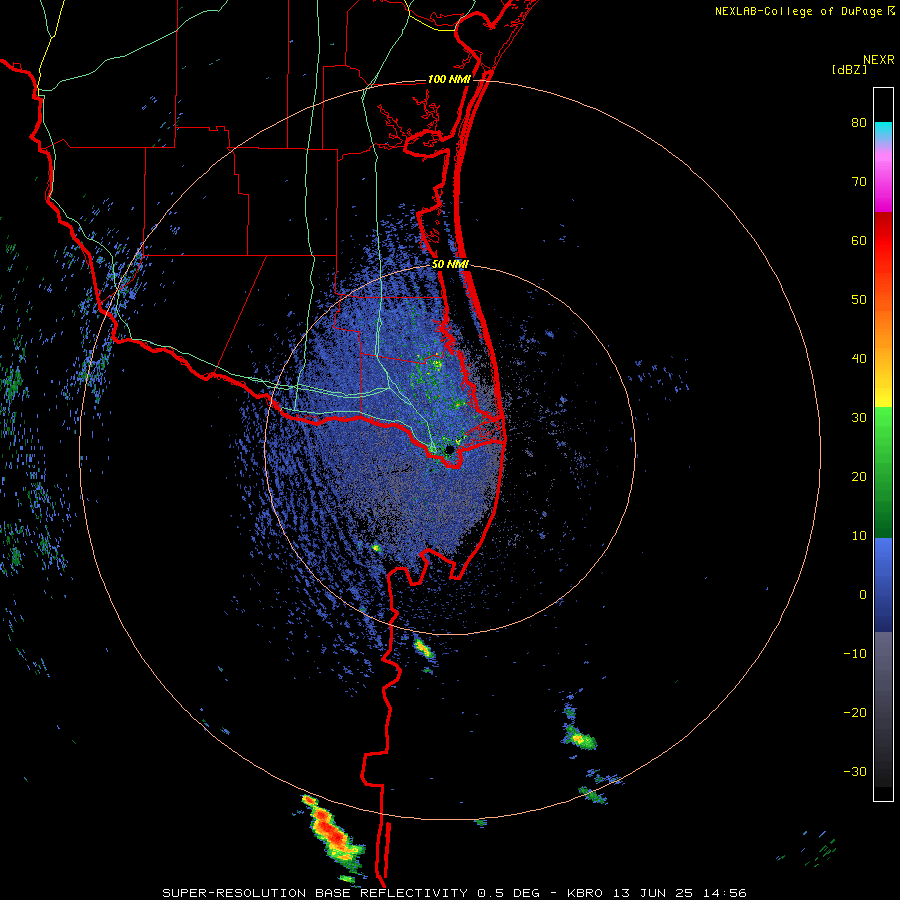Click the [dBZ] unit label
The width and height of the screenshot is (900, 900).
click(x=849, y=69)
